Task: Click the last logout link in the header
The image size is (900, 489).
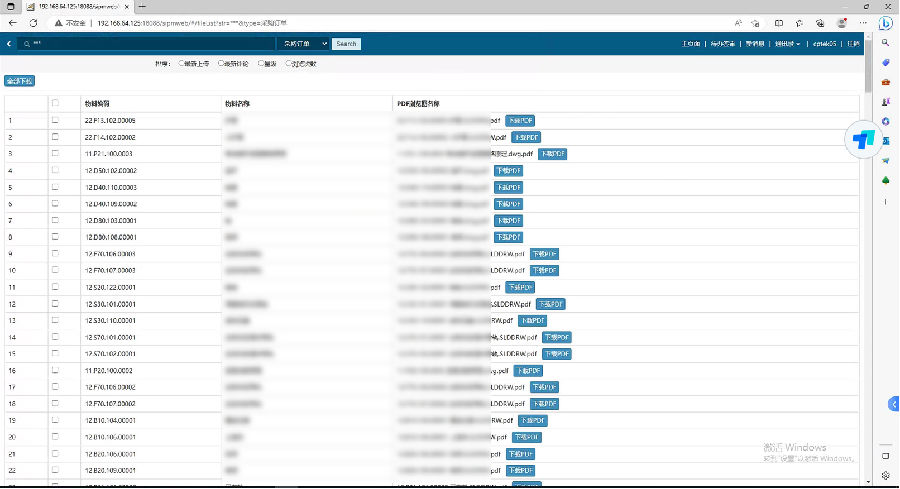Action: tap(854, 44)
